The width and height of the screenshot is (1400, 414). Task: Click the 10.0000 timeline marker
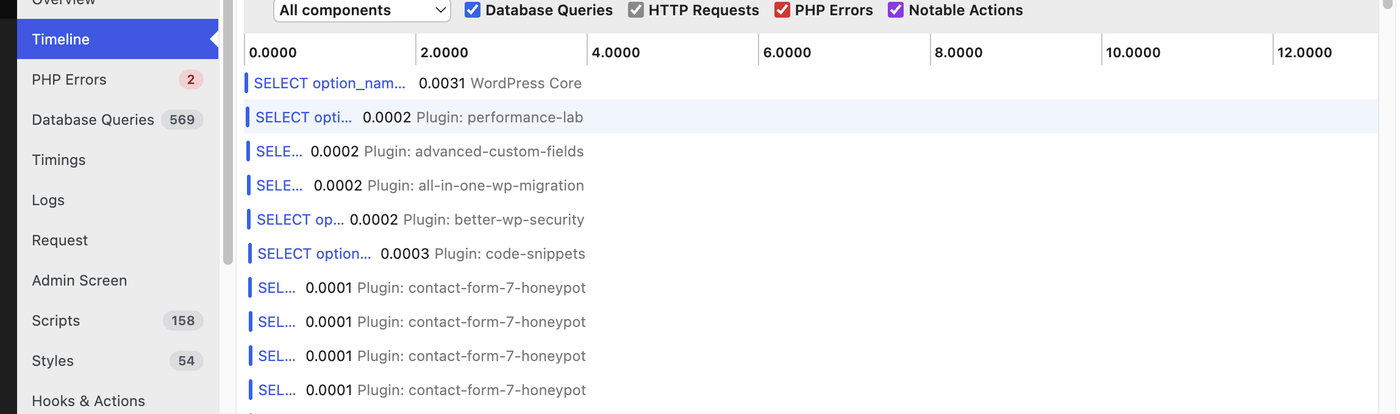(1134, 52)
